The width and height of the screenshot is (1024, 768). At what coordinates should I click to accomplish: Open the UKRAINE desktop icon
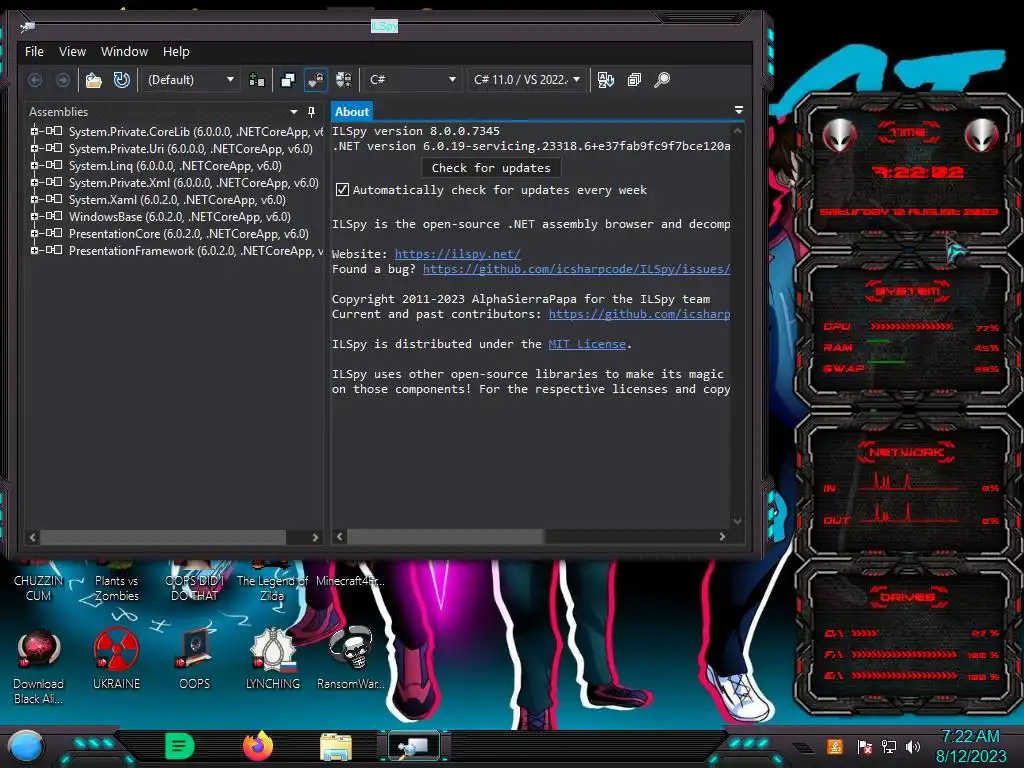(116, 659)
